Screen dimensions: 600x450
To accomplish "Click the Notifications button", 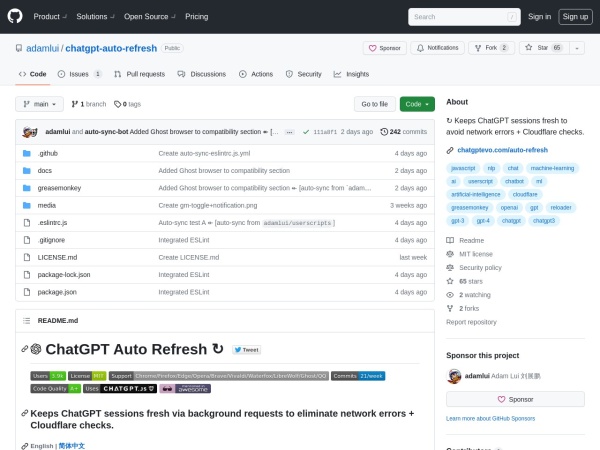I will pyautogui.click(x=437, y=48).
